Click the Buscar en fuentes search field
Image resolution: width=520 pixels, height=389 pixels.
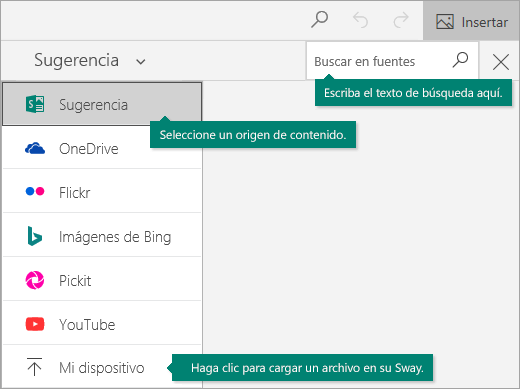click(381, 61)
